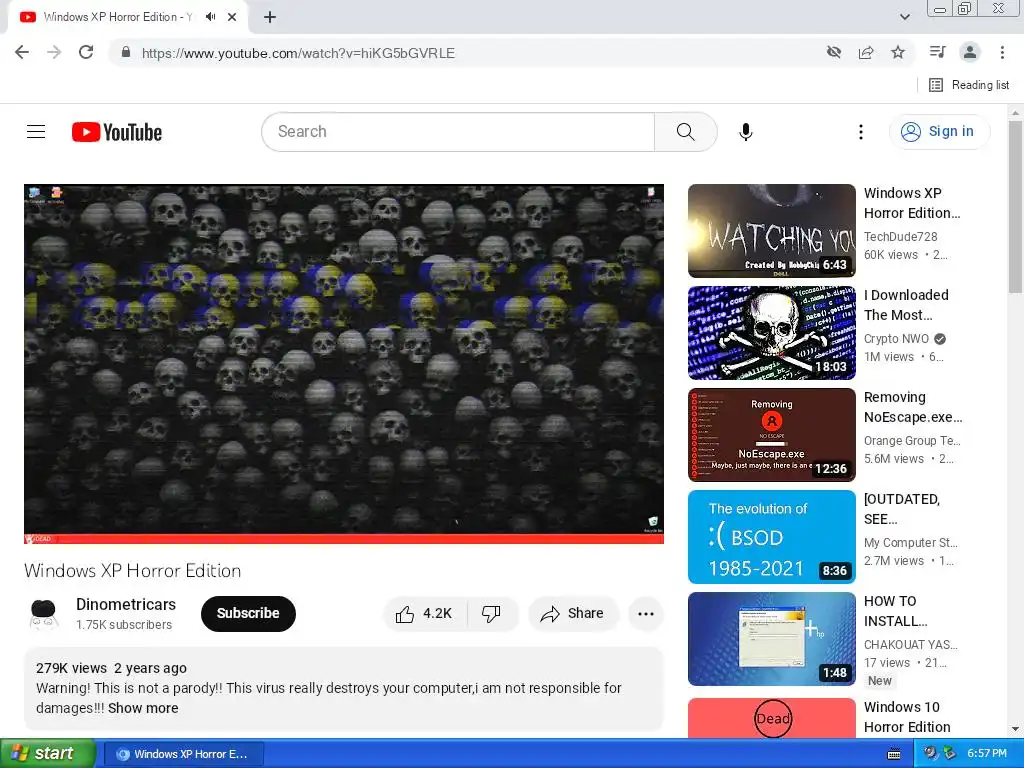
Task: Open the YouTube guide hamburger menu
Action: tap(36, 132)
